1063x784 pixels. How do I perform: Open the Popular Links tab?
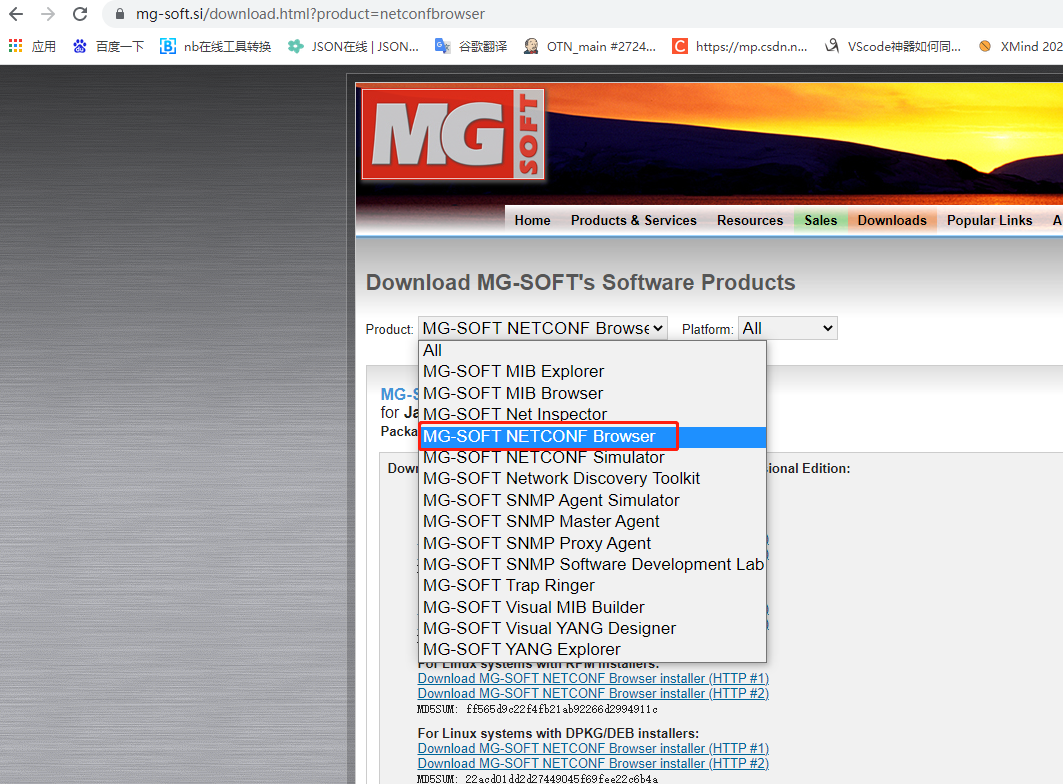[x=989, y=220]
